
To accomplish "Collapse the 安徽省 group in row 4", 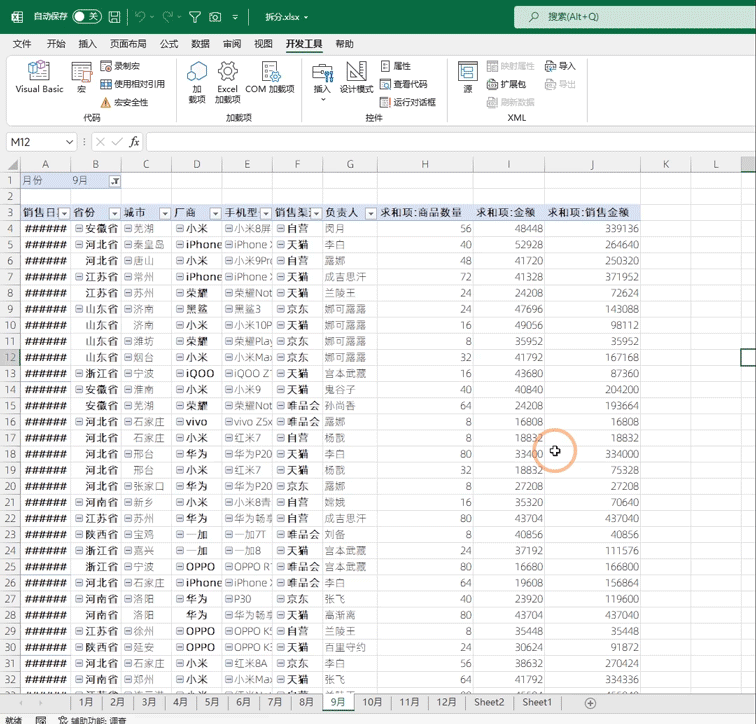I will click(79, 229).
